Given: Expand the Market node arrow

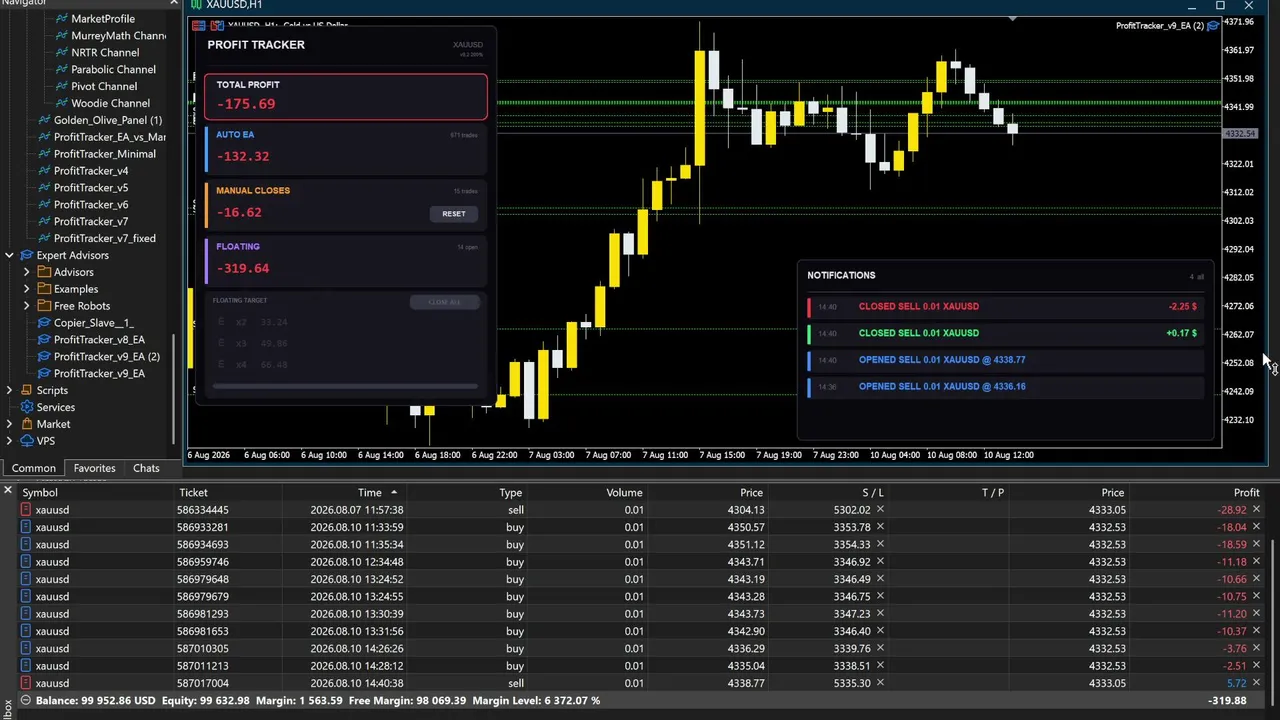Looking at the screenshot, I should pyautogui.click(x=9, y=424).
